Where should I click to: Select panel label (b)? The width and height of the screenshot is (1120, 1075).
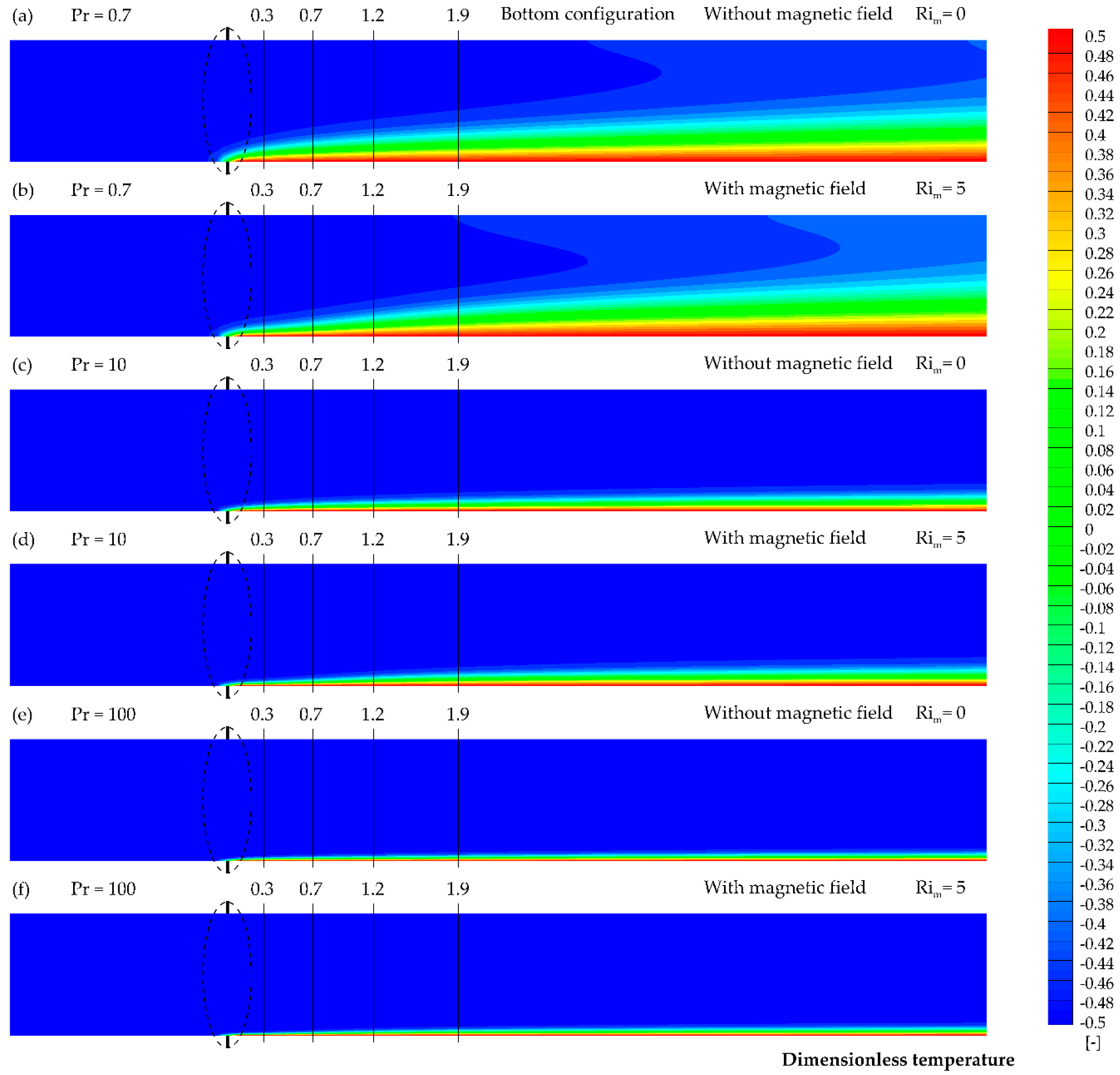(x=23, y=190)
